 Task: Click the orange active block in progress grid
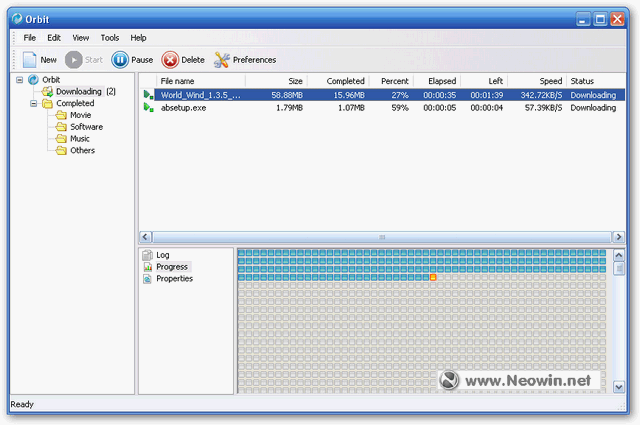pos(433,277)
